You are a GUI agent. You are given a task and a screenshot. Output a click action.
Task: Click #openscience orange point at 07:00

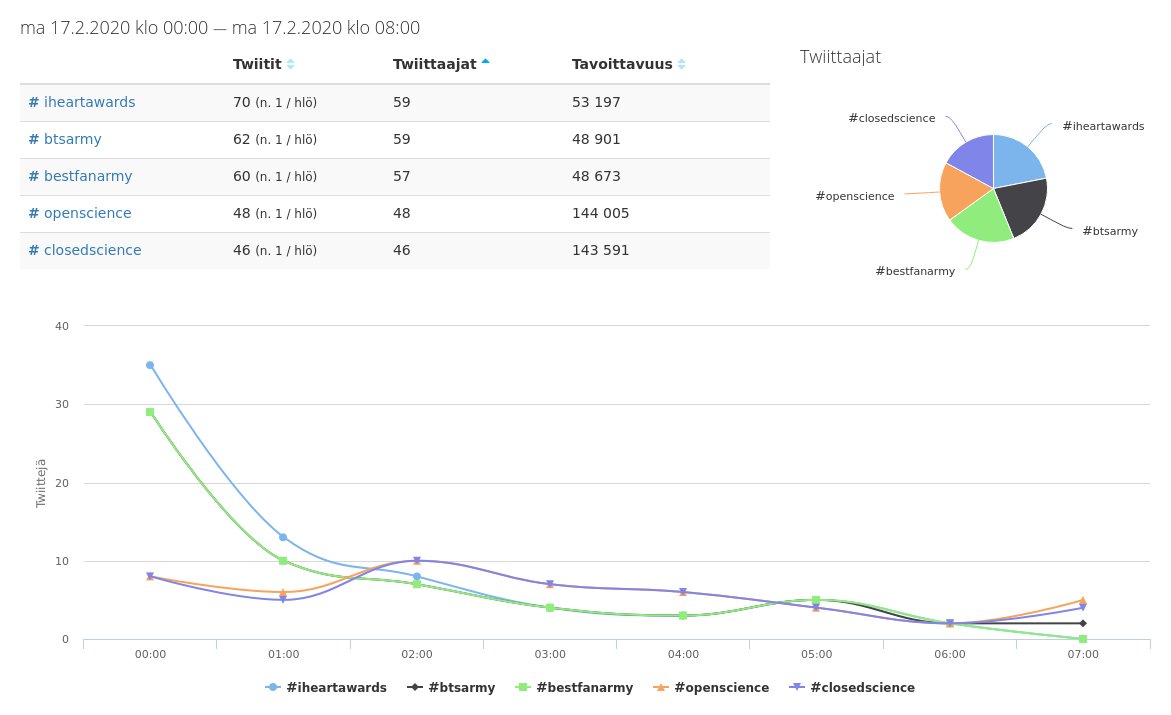[x=1083, y=600]
